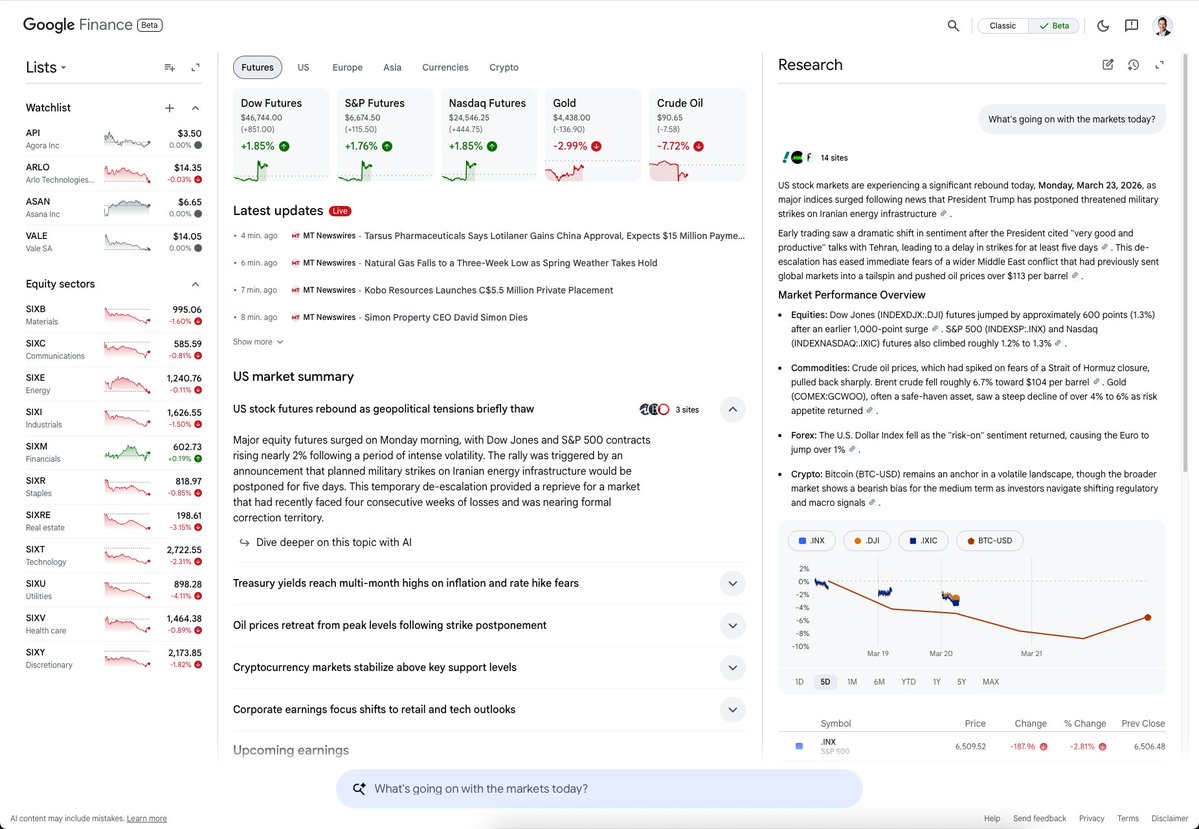The image size is (1199, 829).
Task: Add a stock to Watchlist plus icon
Action: [x=170, y=108]
